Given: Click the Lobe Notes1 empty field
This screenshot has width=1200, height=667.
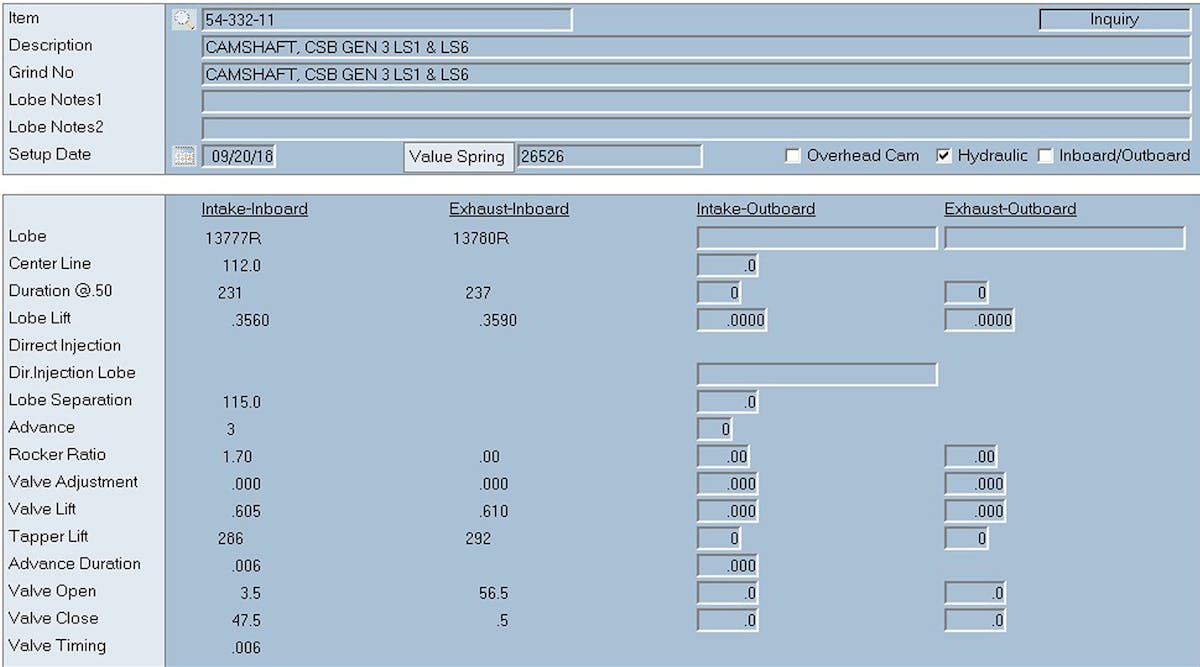Looking at the screenshot, I should (x=695, y=101).
